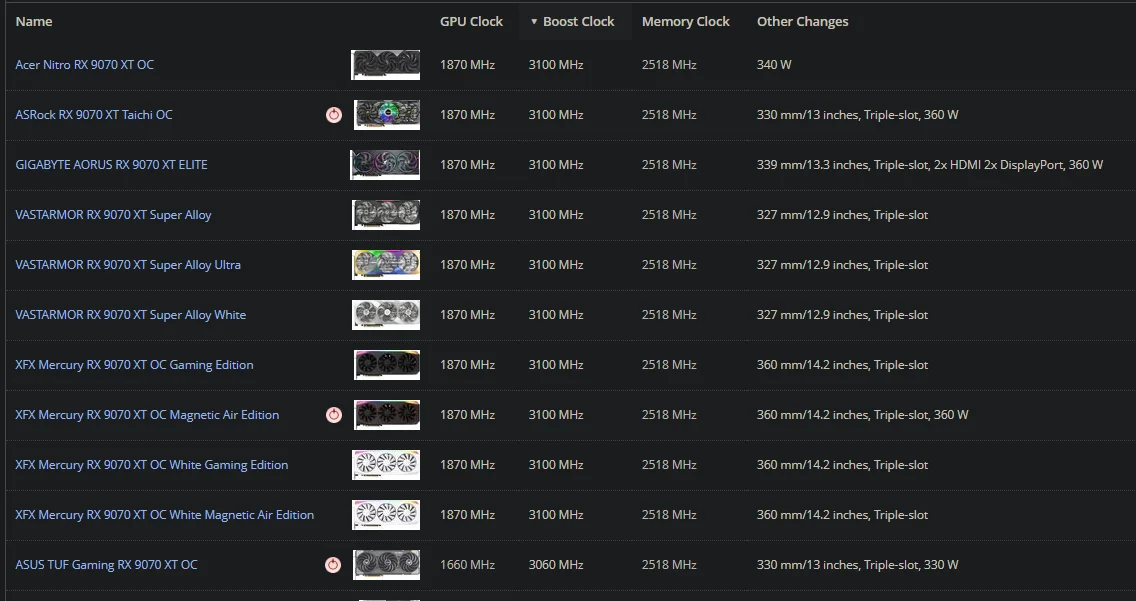Open the ASRock RX 9070 XT Taichi OC link
The height and width of the screenshot is (601, 1136).
pyautogui.click(x=94, y=115)
